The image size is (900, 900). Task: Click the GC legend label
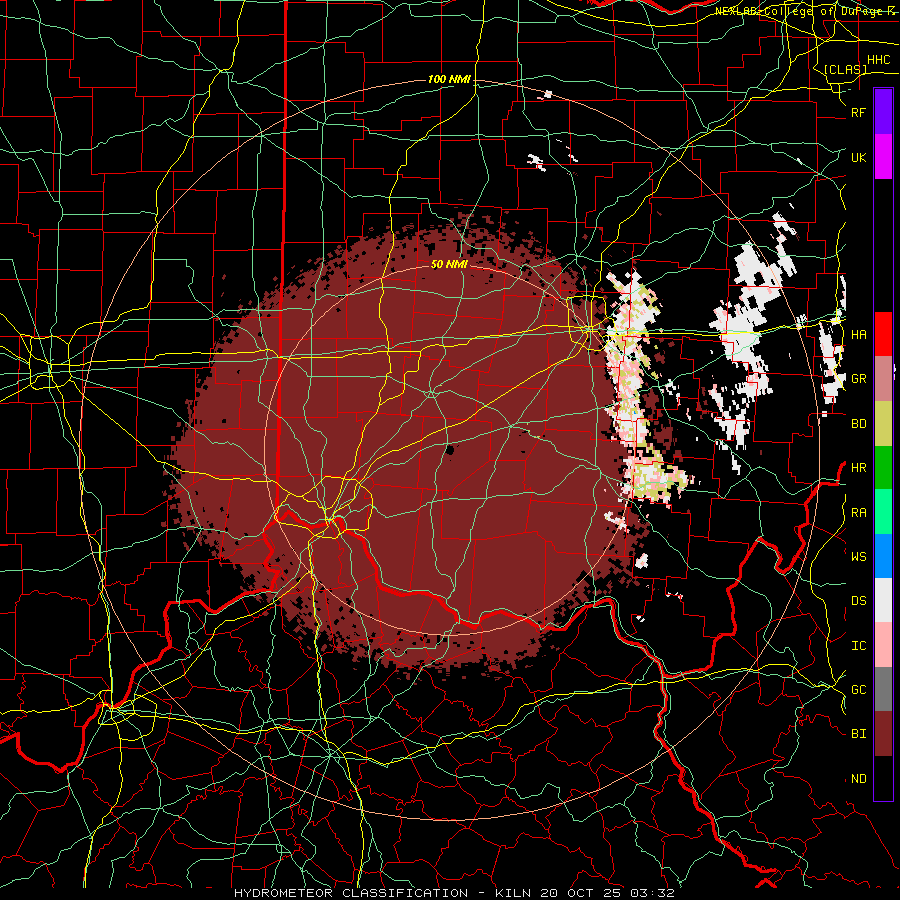pyautogui.click(x=858, y=690)
